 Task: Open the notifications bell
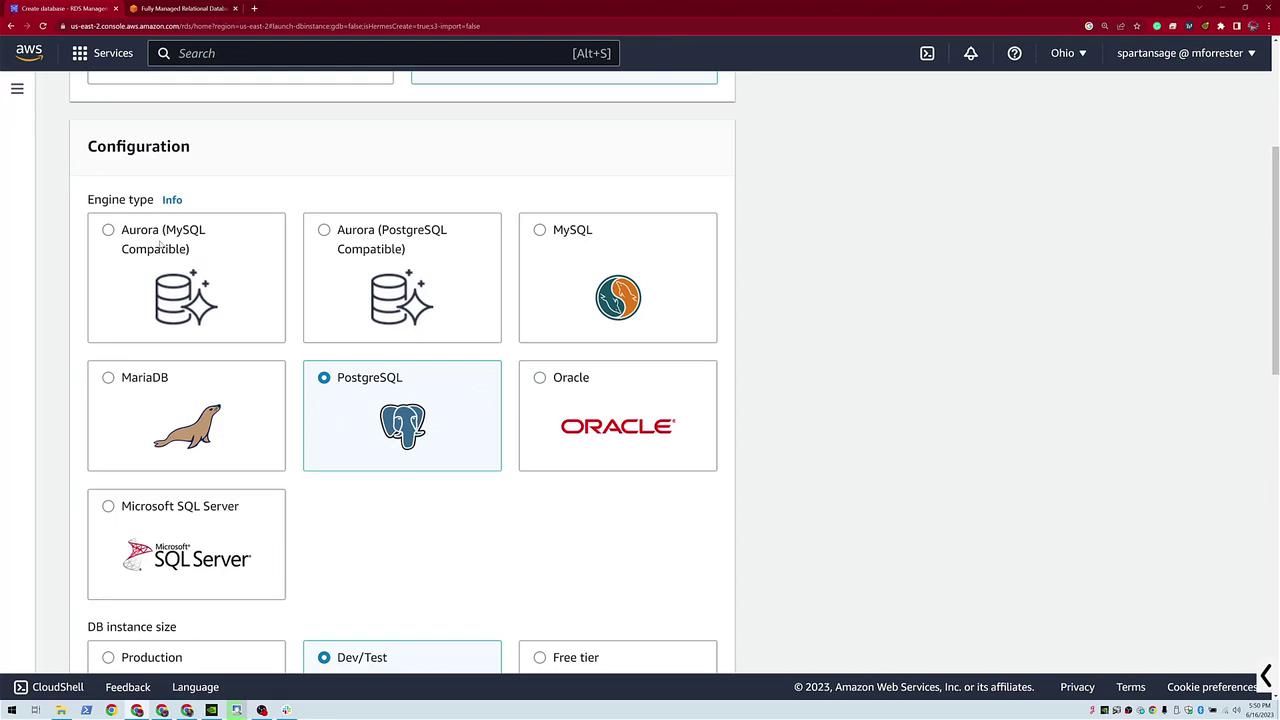point(970,53)
